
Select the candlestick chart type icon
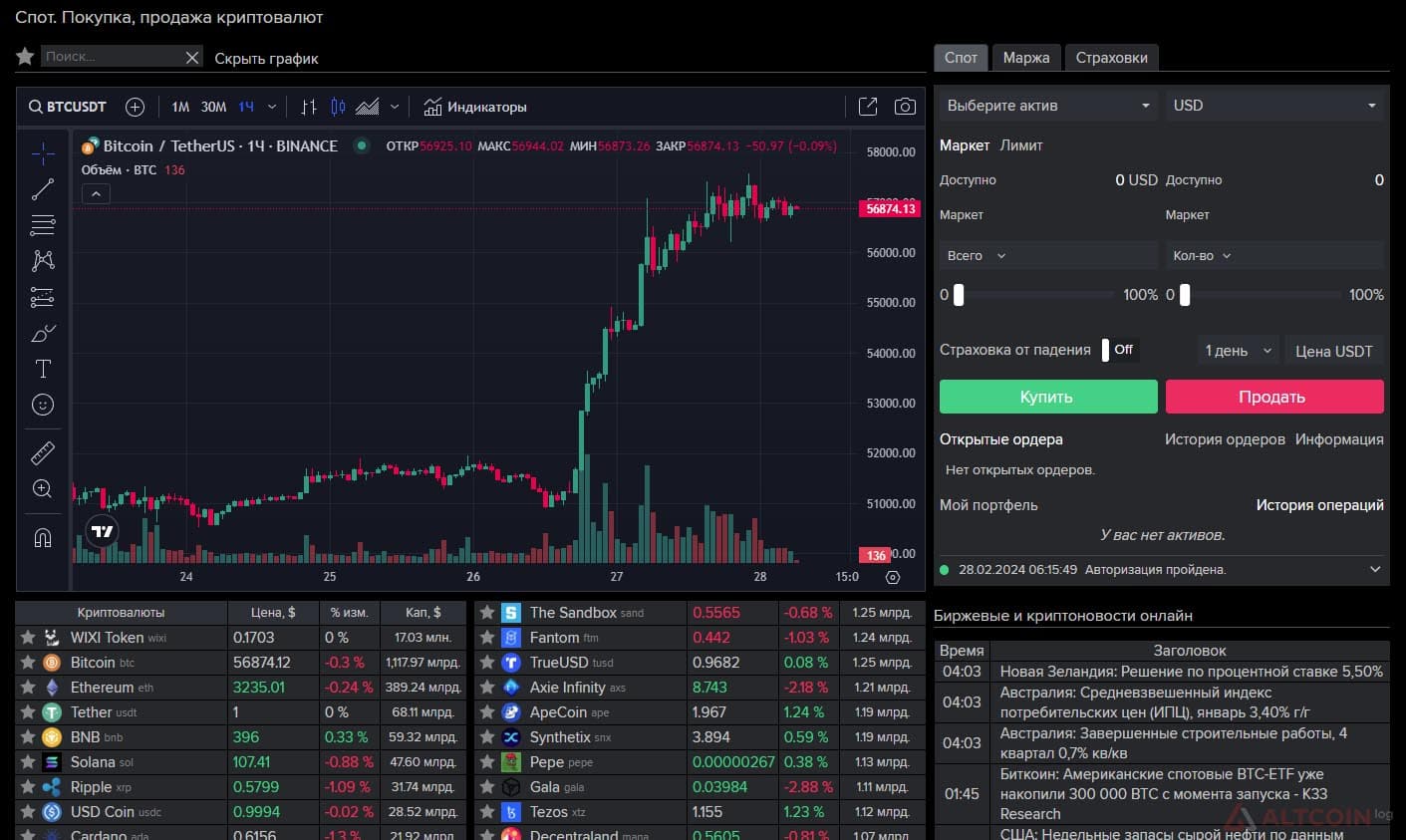click(x=338, y=107)
